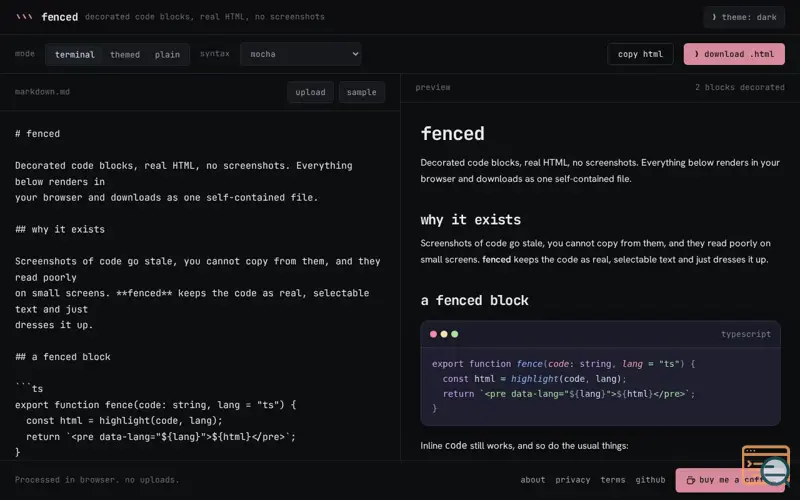This screenshot has width=800, height=500.
Task: Click the chevron icon in theme button
Action: pyautogui.click(x=714, y=17)
